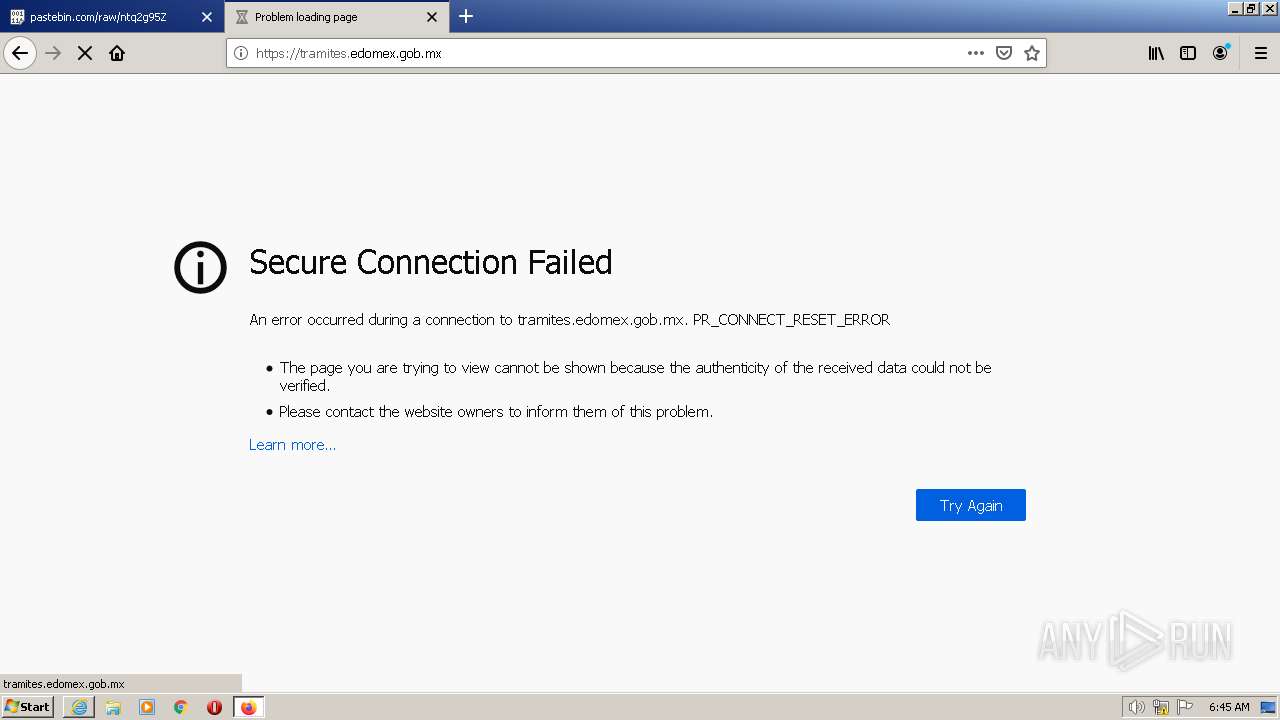This screenshot has width=1280, height=720.
Task: Open volume control in the system tray
Action: pyautogui.click(x=1136, y=707)
